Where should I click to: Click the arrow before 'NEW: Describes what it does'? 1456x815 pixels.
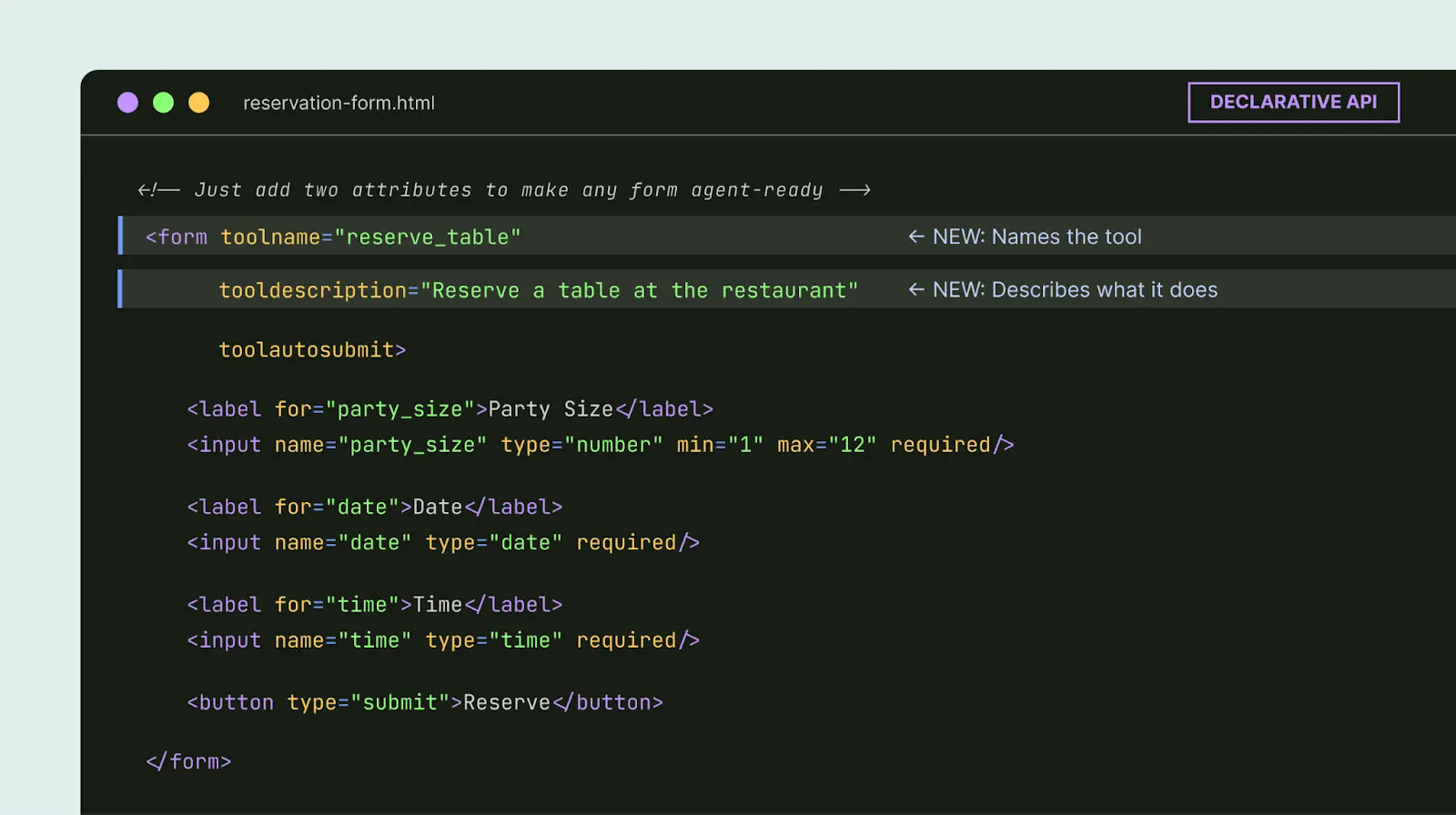[x=915, y=289]
